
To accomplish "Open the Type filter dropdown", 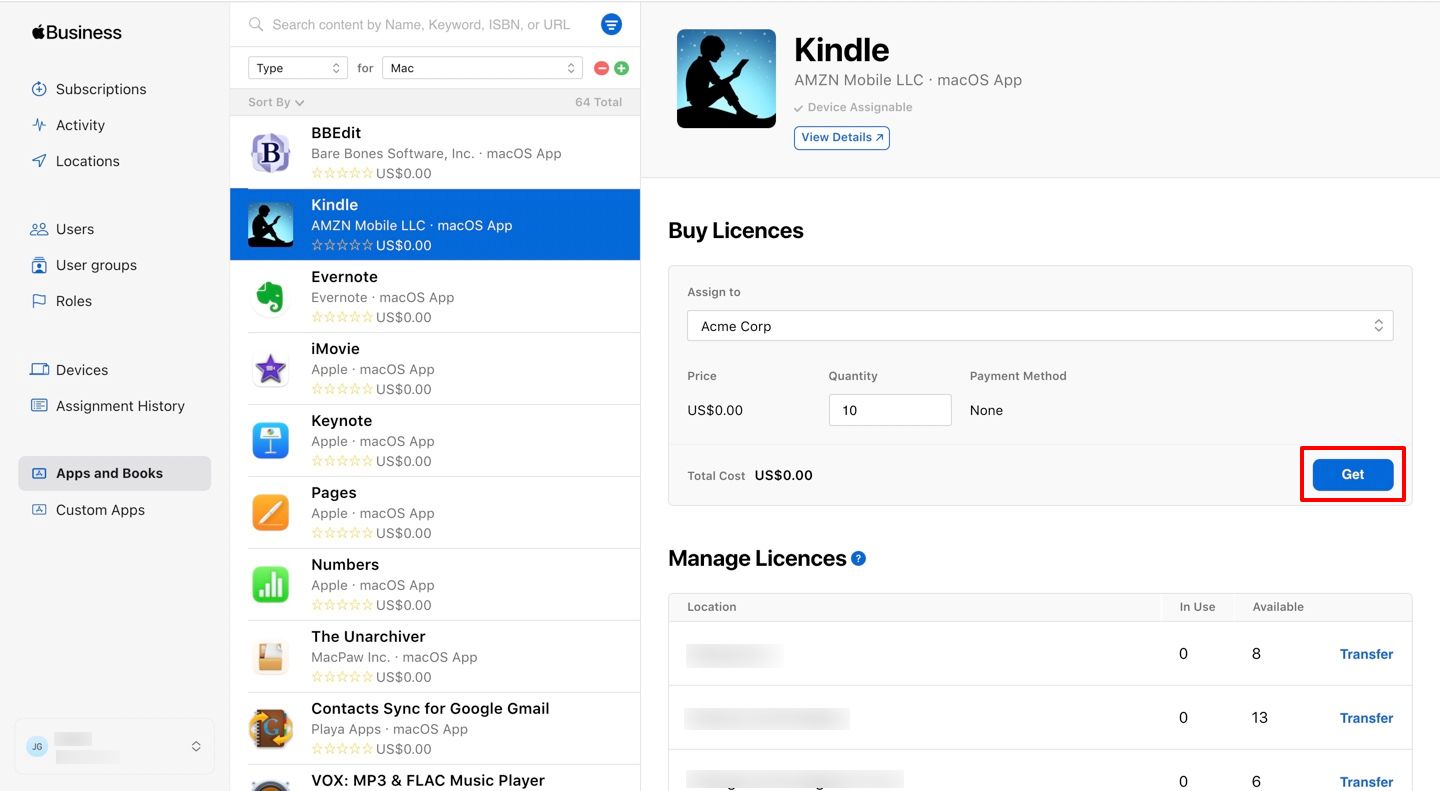I will [298, 68].
